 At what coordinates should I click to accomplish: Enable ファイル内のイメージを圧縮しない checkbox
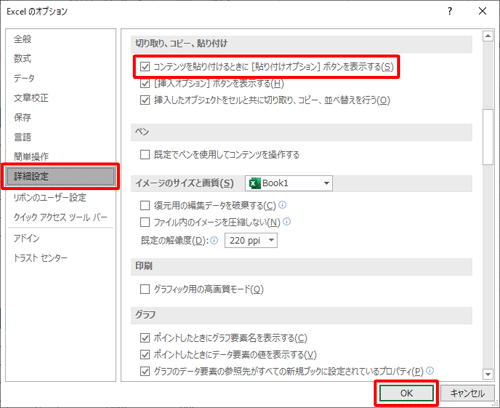point(145,222)
